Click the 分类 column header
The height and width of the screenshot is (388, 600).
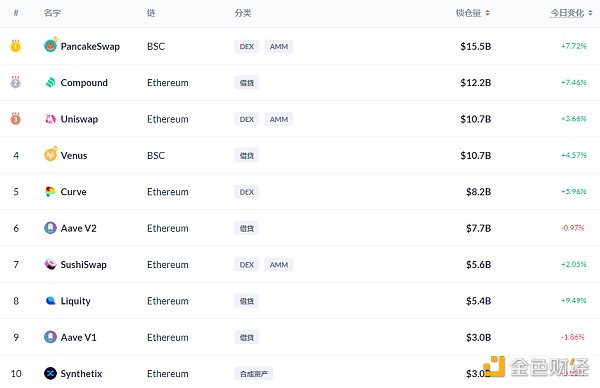coord(243,13)
